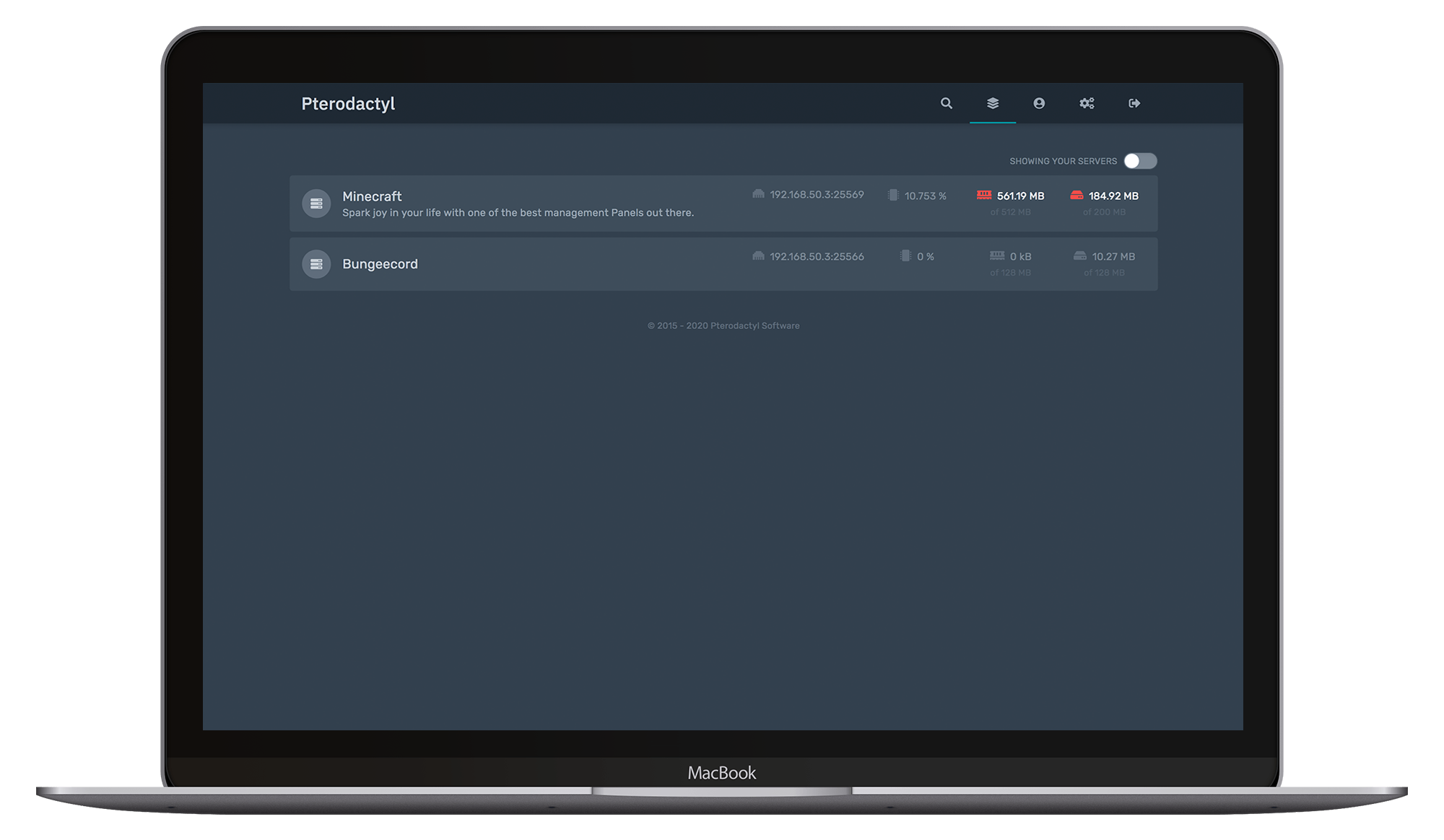Select the Minecraft server entry
This screenshot has width=1444, height=840.
(x=722, y=203)
